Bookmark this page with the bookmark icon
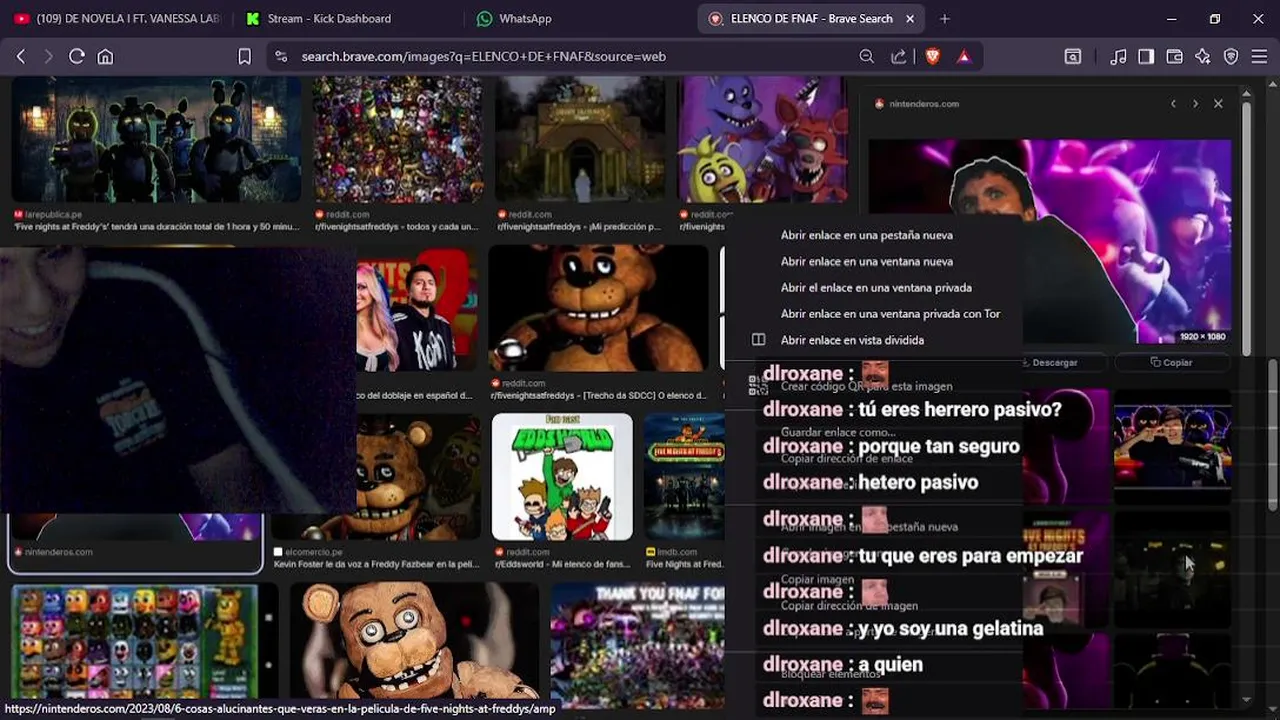Image resolution: width=1280 pixels, height=720 pixels. (x=244, y=57)
